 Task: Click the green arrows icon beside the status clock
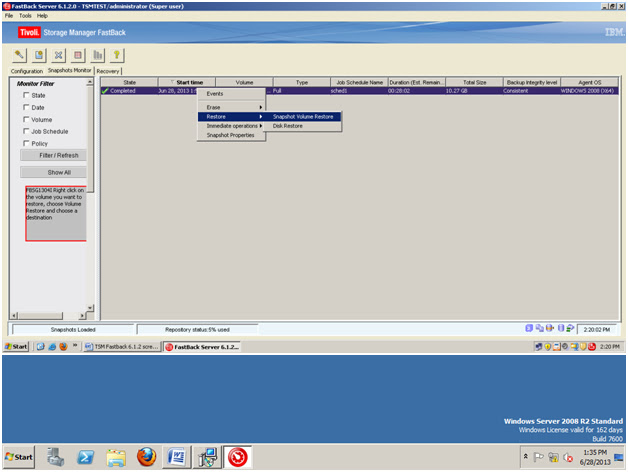570,328
